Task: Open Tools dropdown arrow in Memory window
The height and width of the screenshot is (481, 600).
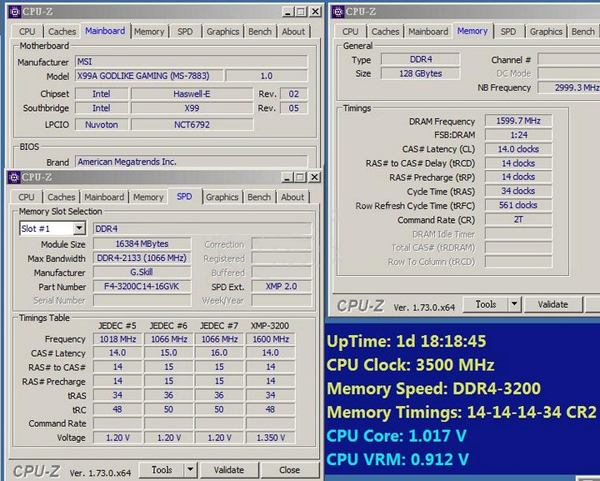Action: tap(514, 304)
